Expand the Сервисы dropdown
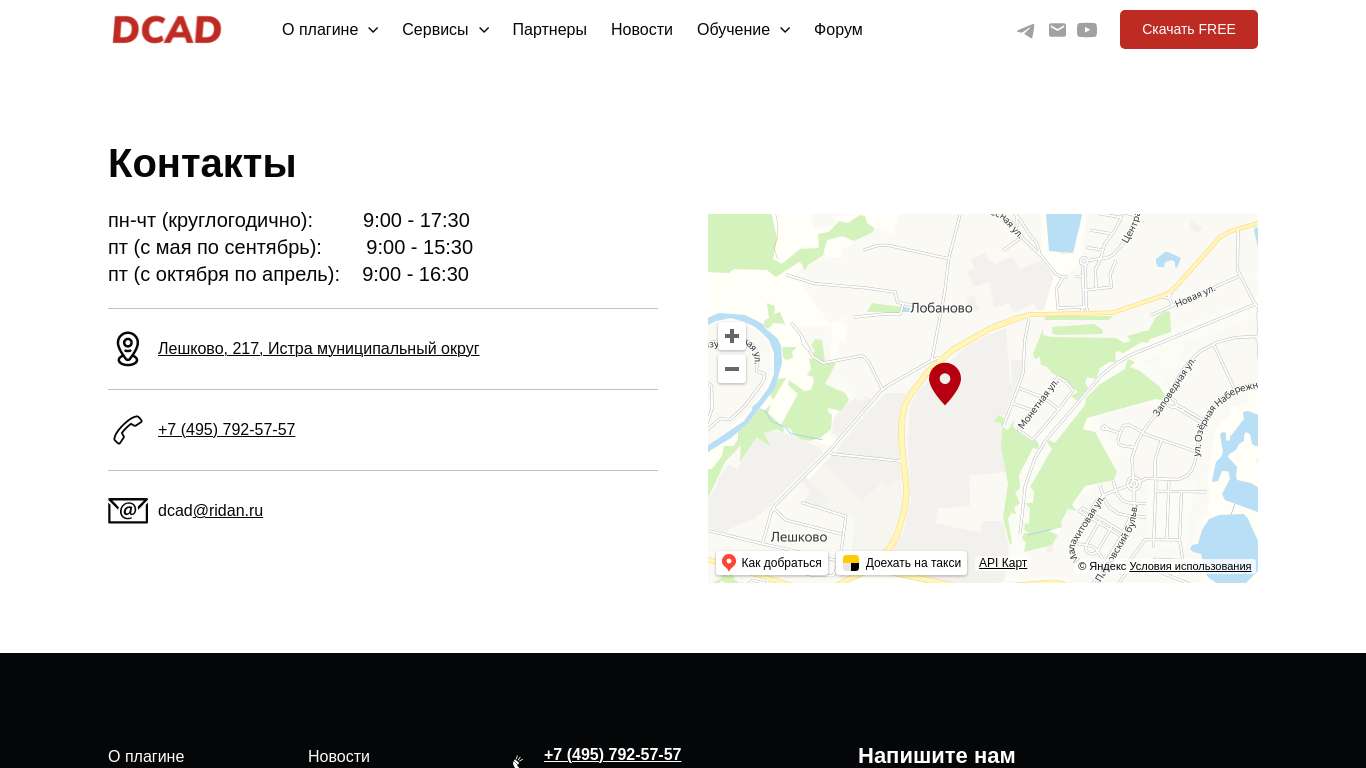 click(x=446, y=30)
